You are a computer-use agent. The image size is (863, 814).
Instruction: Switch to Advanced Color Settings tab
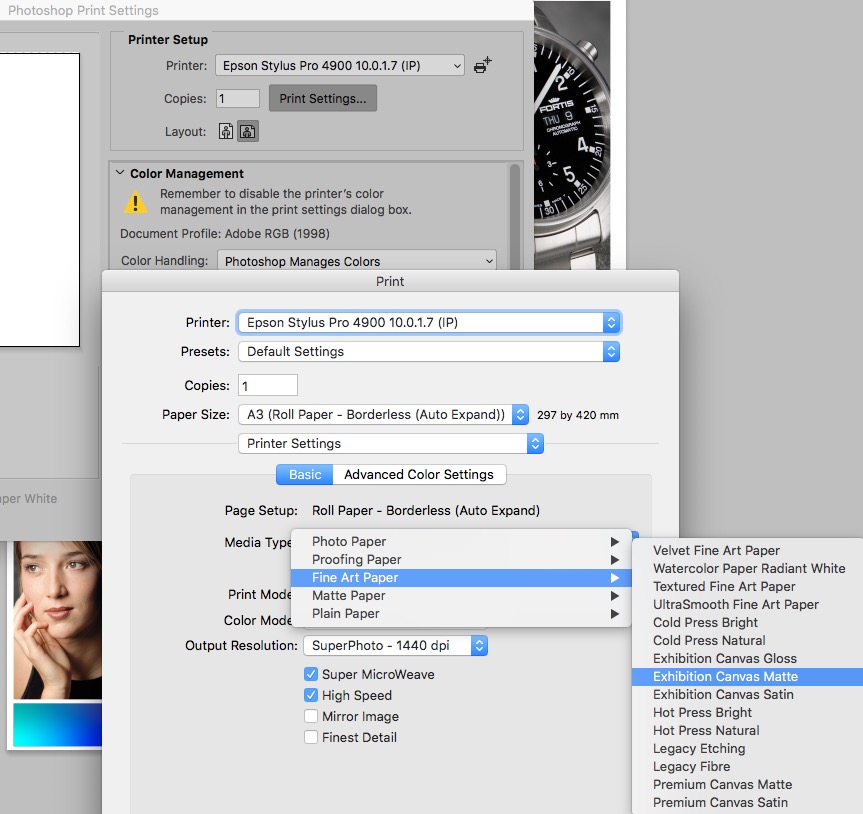[x=419, y=474]
